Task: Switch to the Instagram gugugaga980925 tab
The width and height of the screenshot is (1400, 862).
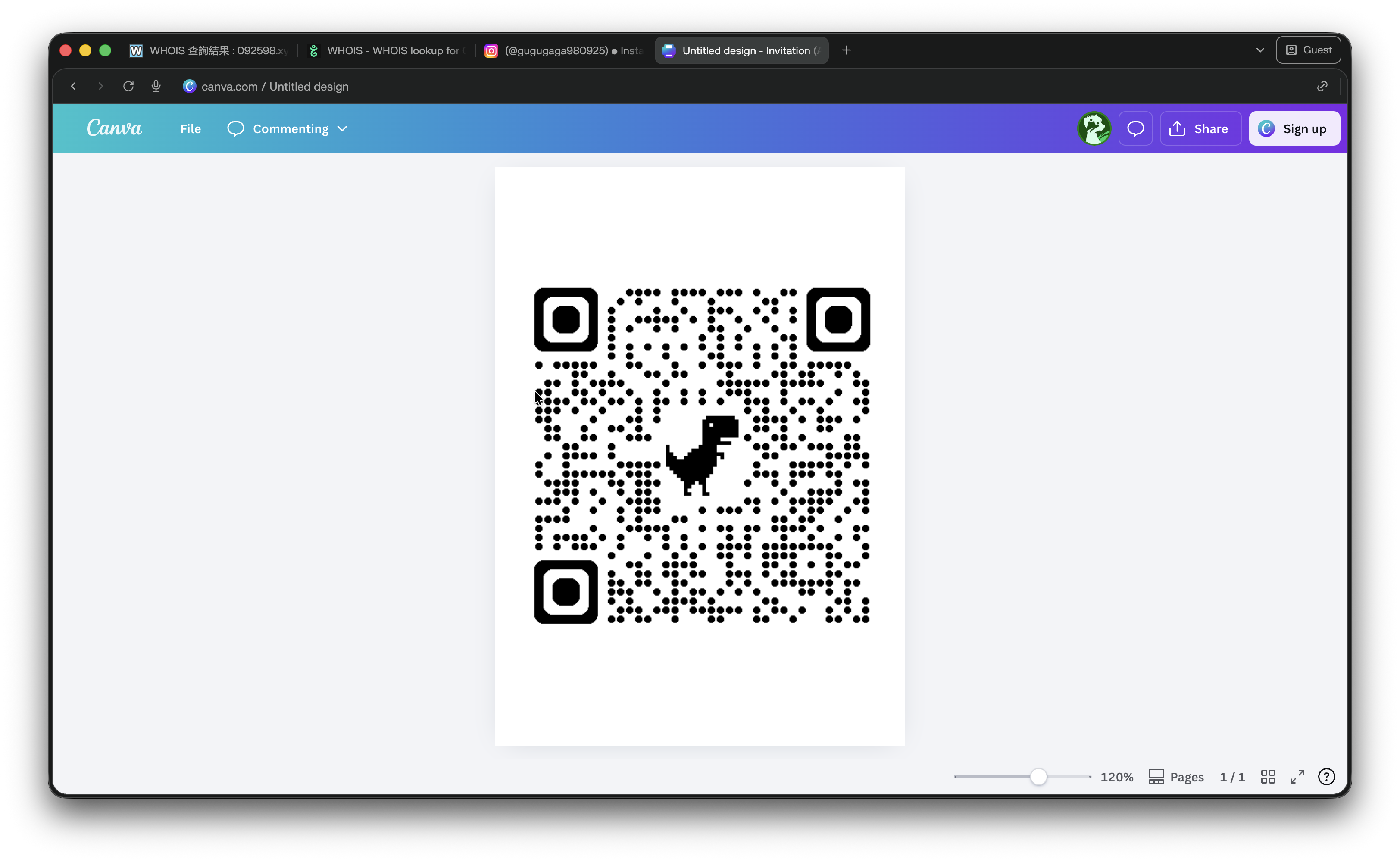Action: tap(564, 50)
